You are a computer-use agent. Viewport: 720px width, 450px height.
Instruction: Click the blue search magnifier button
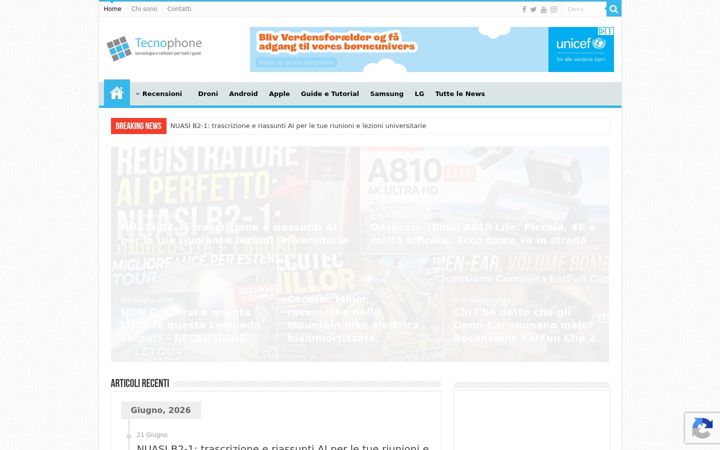pos(613,9)
